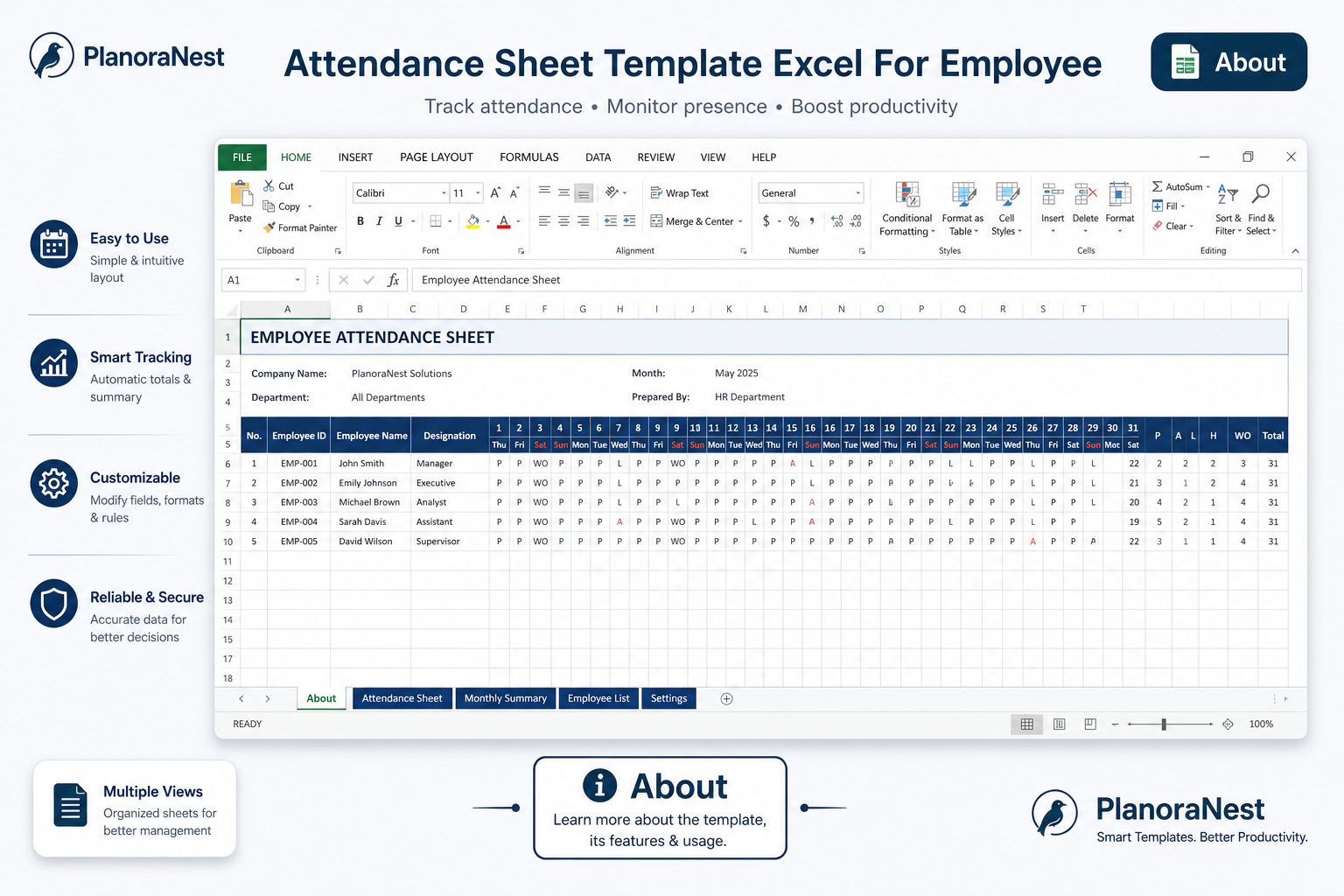
Task: Open the General number format dropdown
Action: click(x=857, y=193)
